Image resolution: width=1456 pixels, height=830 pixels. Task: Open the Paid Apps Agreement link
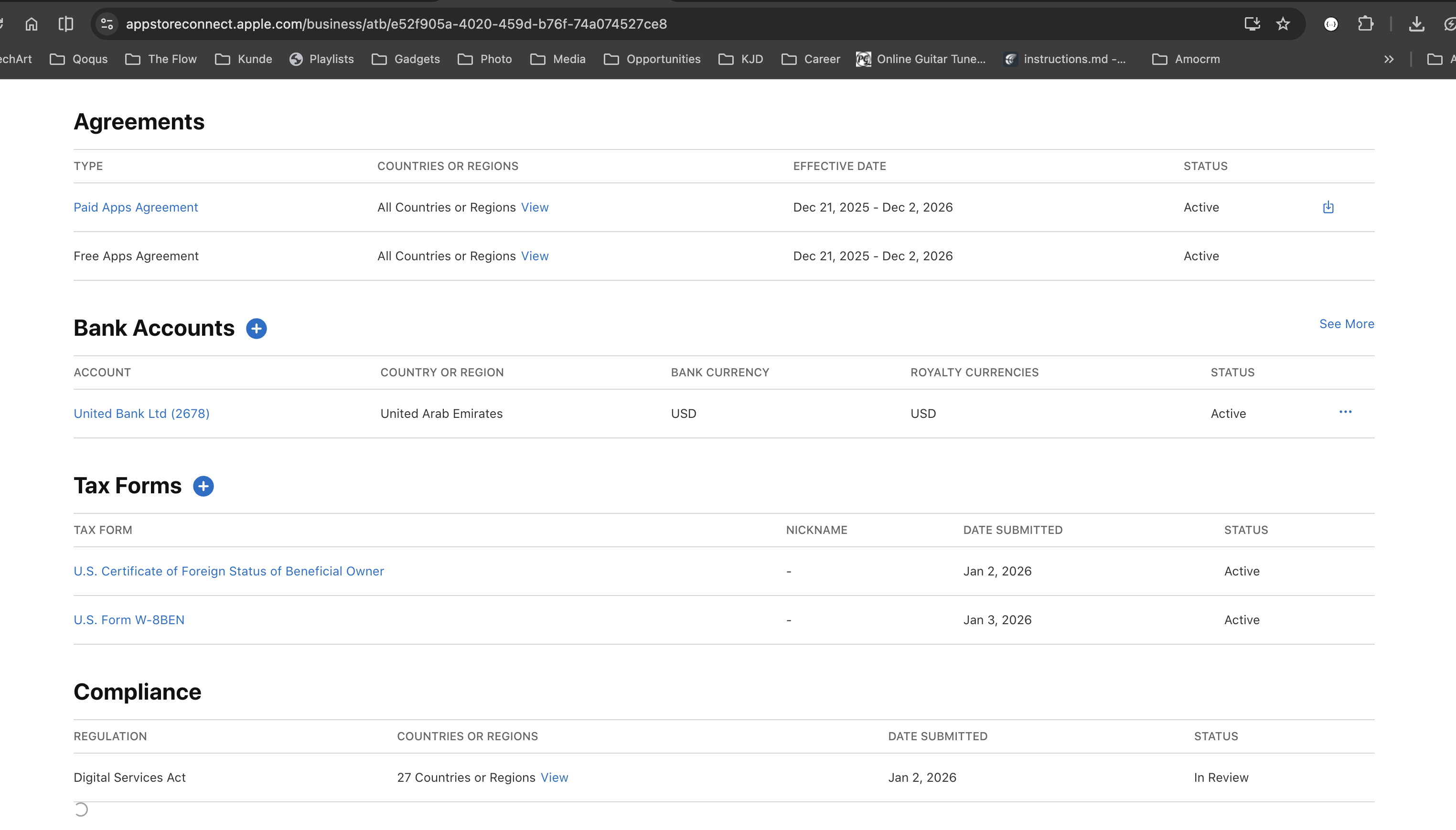(x=136, y=207)
